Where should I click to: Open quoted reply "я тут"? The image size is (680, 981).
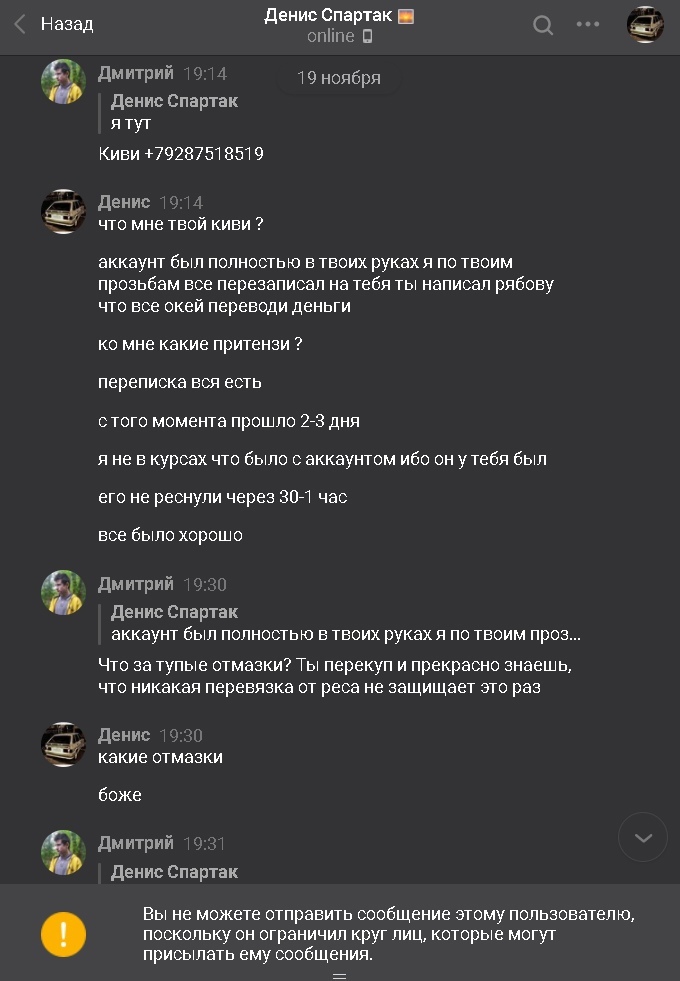[x=174, y=112]
